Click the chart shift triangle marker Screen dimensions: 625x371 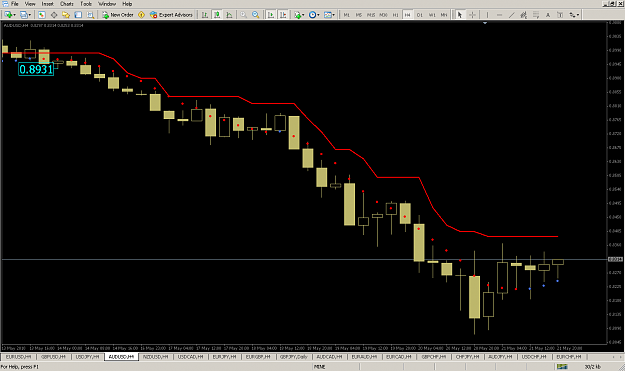[485, 23]
